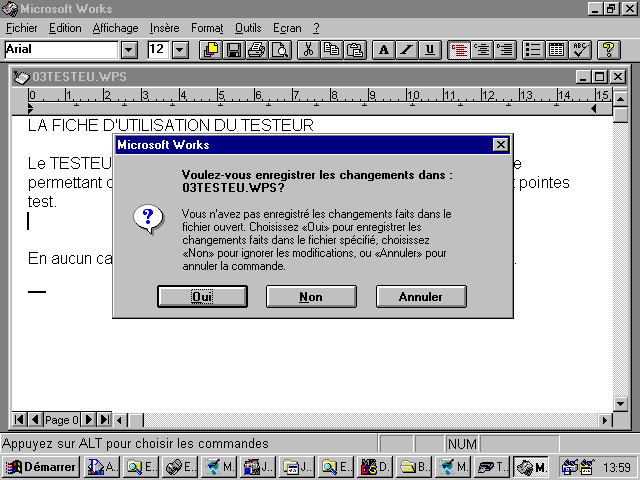
Task: Click the 13:59 clock in the tray
Action: coord(617,467)
